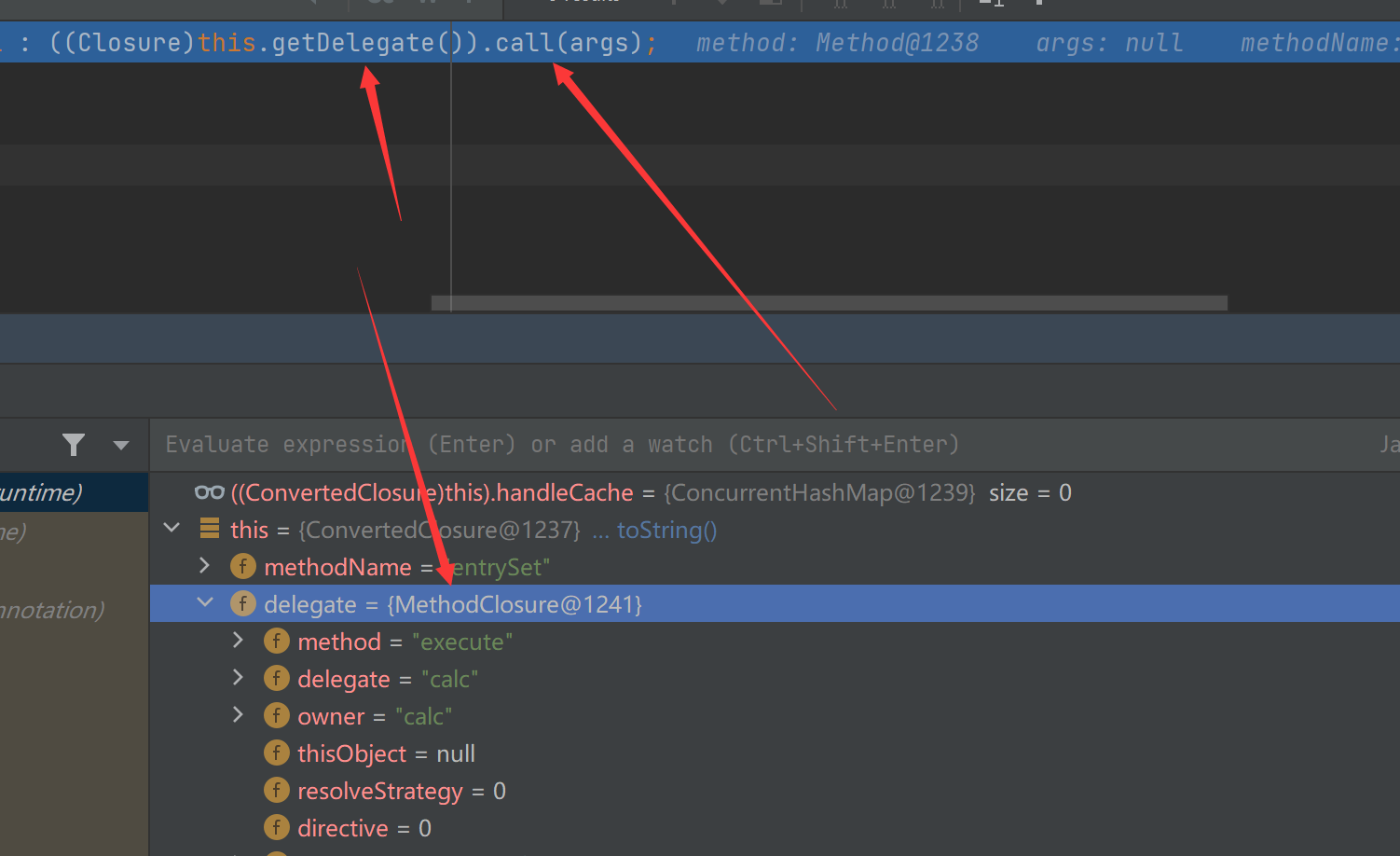Click the field icon of resolveStrategy
Screen dimensions: 1400x856
(277, 791)
